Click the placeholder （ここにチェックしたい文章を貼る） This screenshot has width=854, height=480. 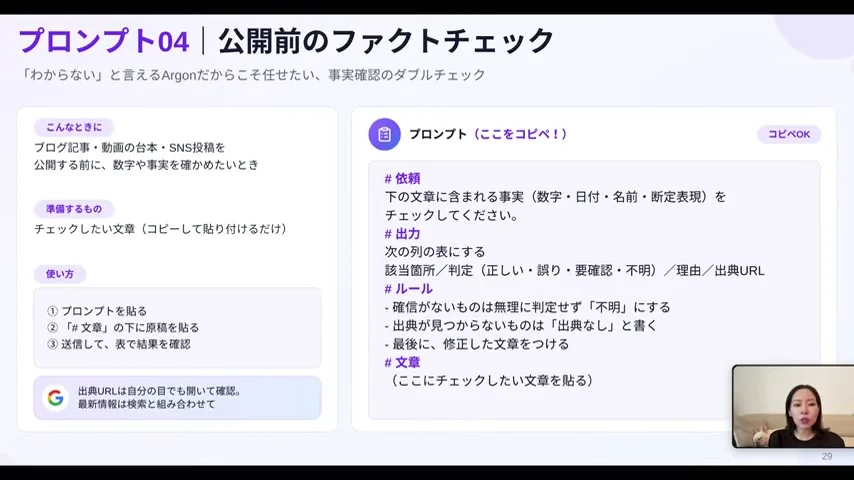[x=491, y=380]
